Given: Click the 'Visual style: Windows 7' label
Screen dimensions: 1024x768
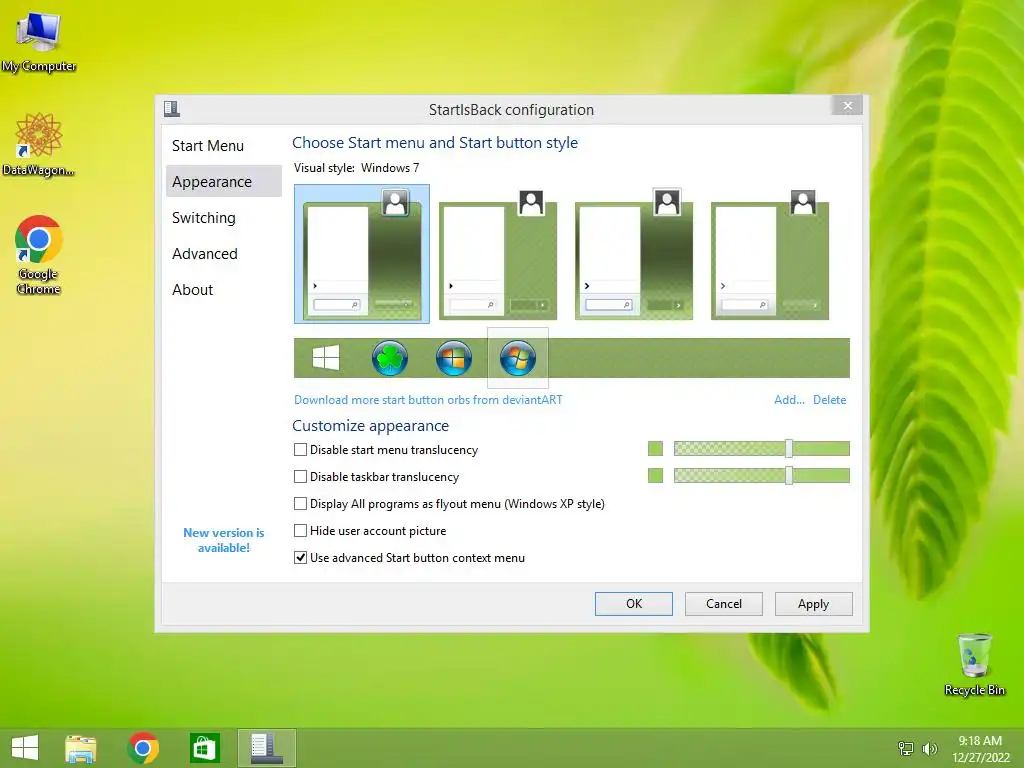Looking at the screenshot, I should tap(357, 168).
